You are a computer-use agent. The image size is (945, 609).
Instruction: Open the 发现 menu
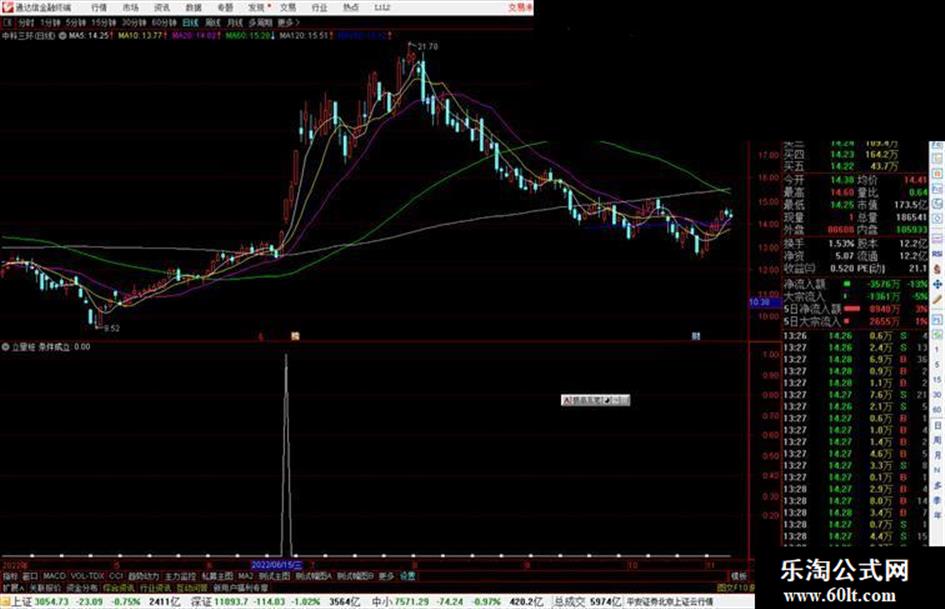tap(257, 7)
